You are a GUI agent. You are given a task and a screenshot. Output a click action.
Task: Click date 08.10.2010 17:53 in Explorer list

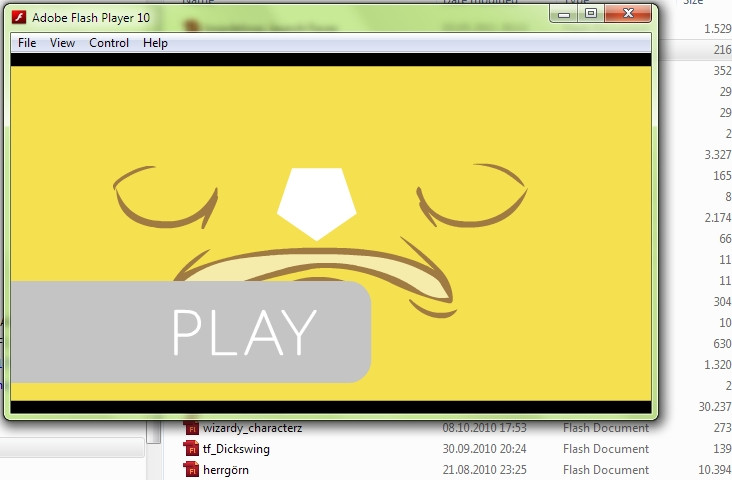point(484,428)
